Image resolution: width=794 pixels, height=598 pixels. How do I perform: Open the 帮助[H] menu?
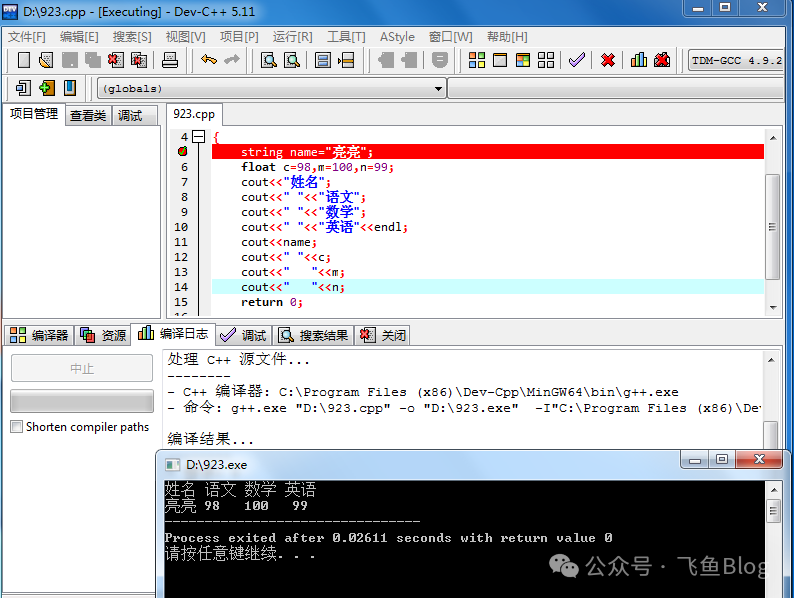click(x=507, y=37)
